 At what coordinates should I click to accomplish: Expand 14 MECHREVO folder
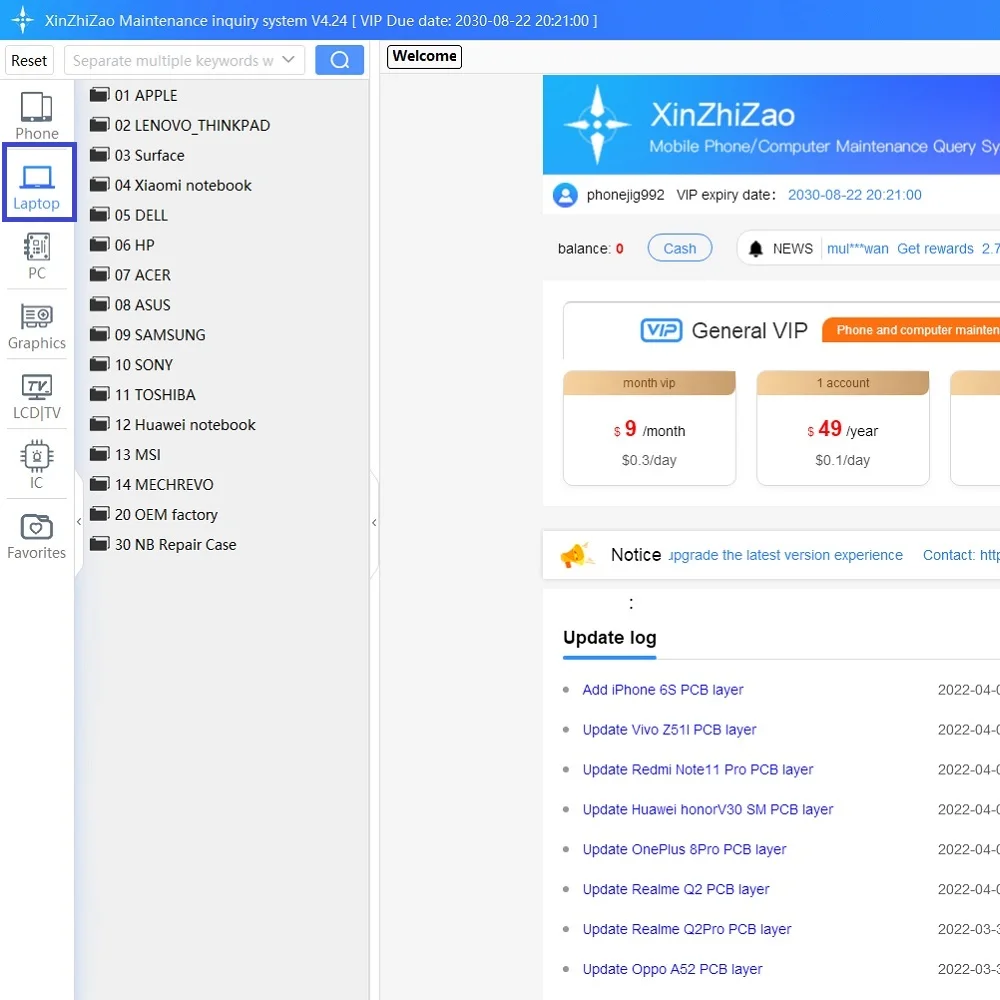click(151, 485)
